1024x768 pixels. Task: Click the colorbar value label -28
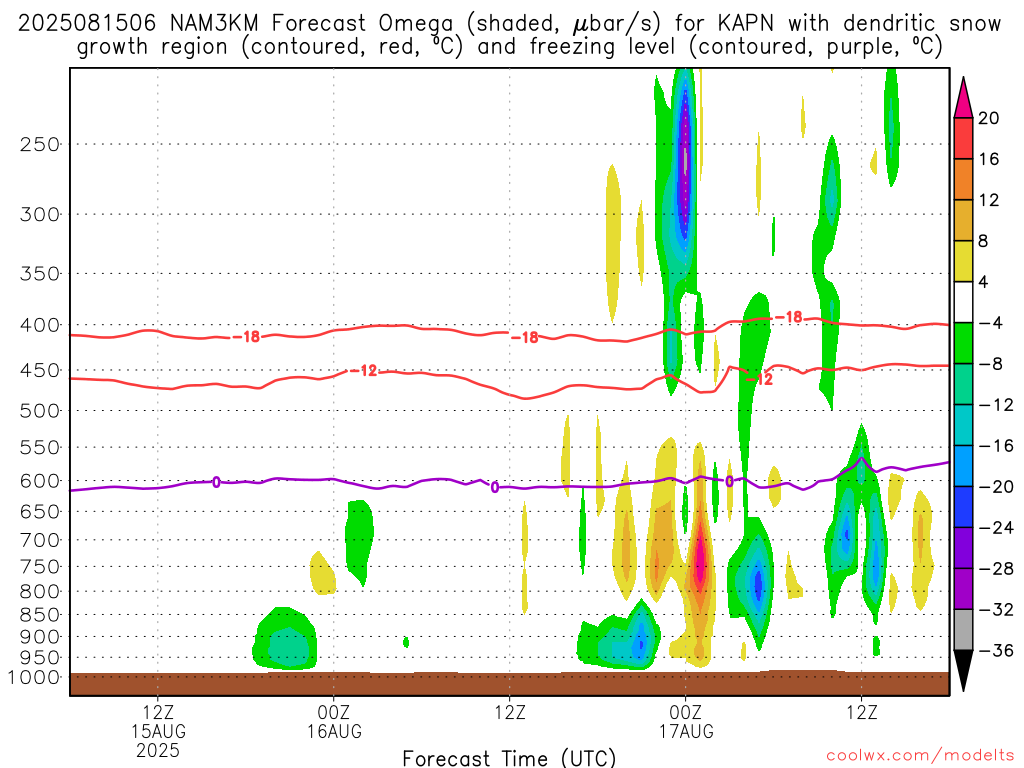[996, 569]
